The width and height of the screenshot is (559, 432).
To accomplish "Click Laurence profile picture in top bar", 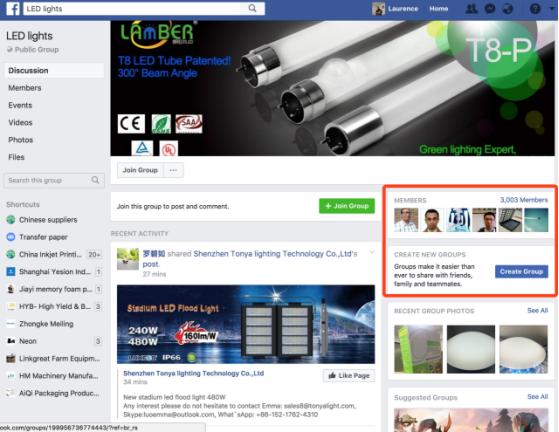I will tap(378, 9).
